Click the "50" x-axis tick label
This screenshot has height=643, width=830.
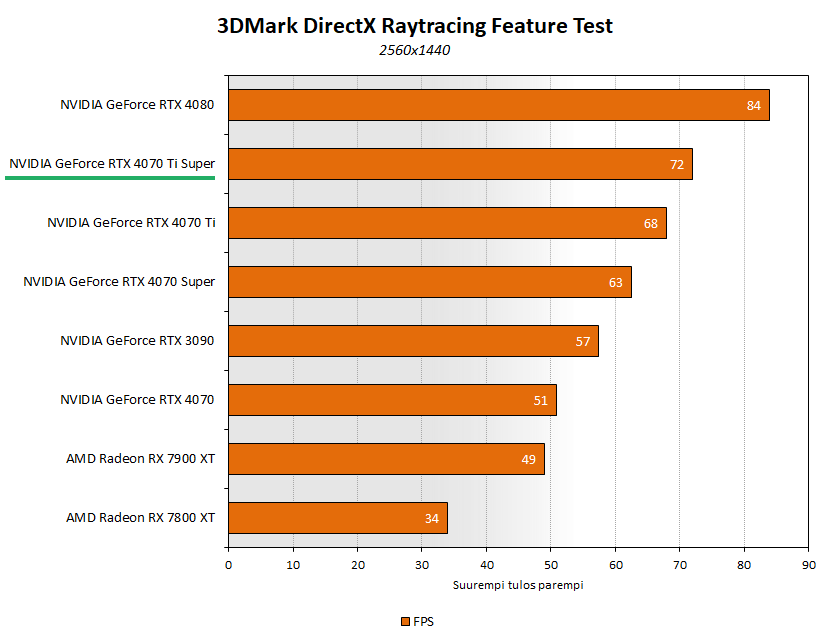551,565
